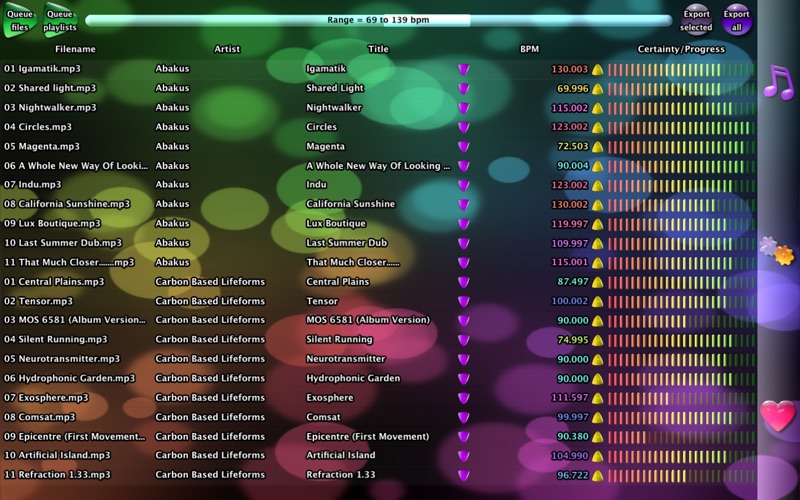Select file 10 Artificial Island.mp3

click(57, 456)
